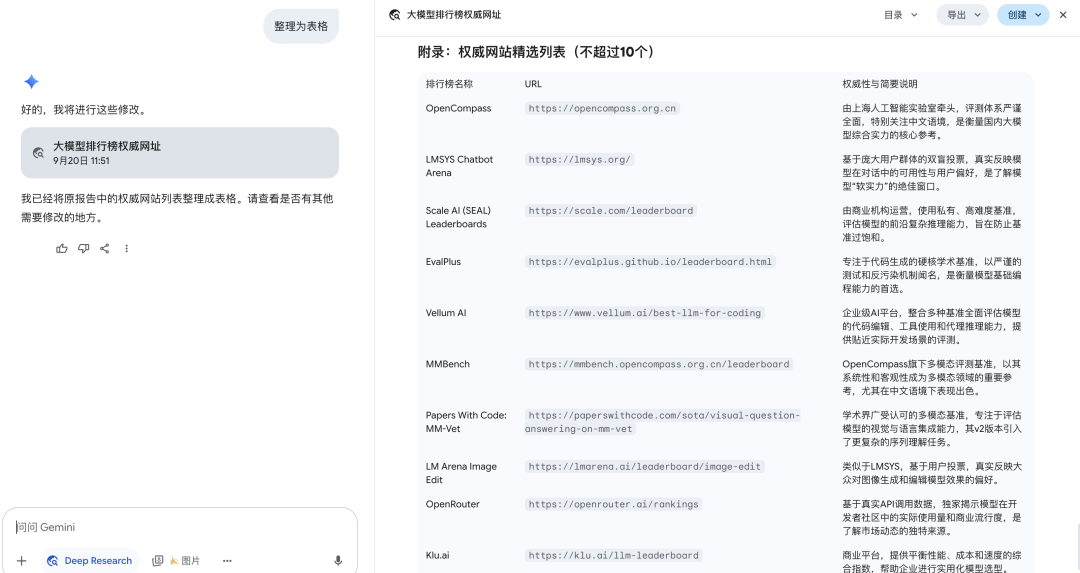This screenshot has height=573, width=1080.
Task: Click the 9月20日 11:51 timestamp
Action: [81, 160]
